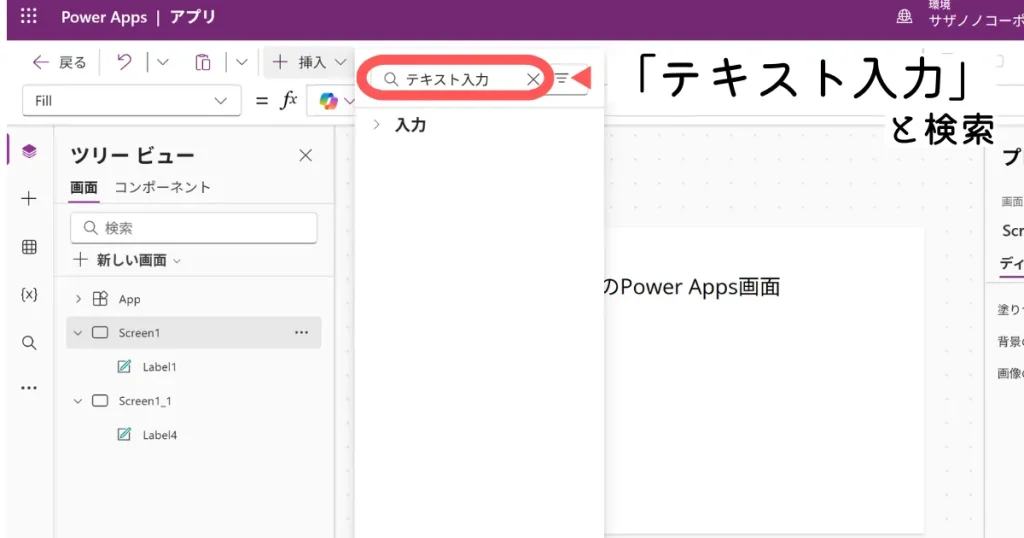
Task: Clear the insert search text with X
Action: [x=533, y=79]
